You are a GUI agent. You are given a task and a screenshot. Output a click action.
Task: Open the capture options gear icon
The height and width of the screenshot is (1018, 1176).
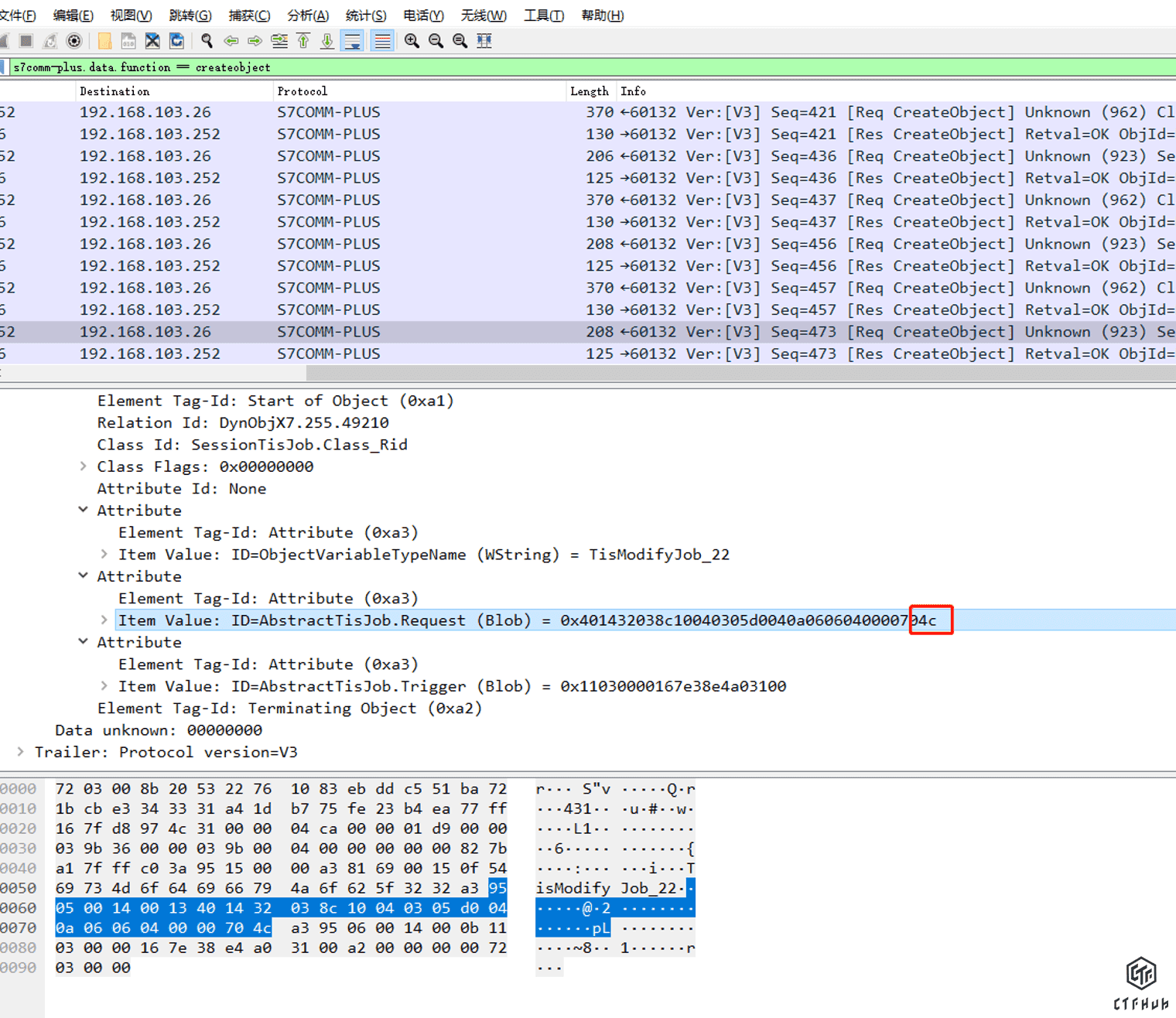point(74,41)
